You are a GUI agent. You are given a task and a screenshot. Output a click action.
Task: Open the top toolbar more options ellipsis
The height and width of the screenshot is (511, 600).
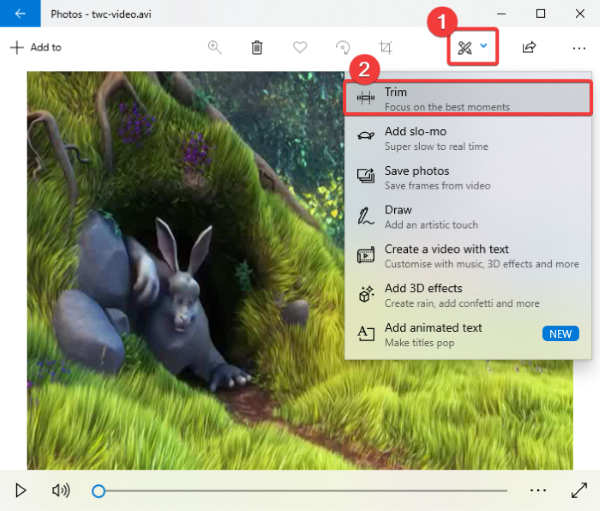pos(579,48)
